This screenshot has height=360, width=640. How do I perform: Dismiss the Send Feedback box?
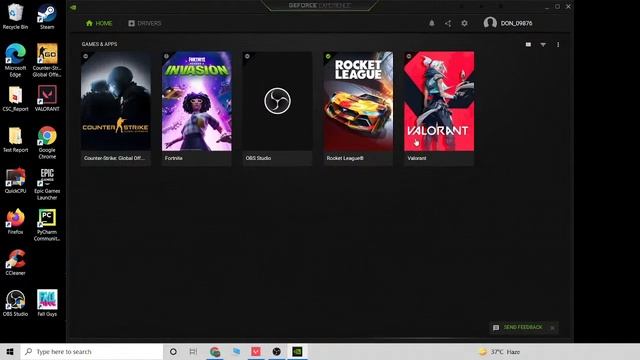(552, 328)
